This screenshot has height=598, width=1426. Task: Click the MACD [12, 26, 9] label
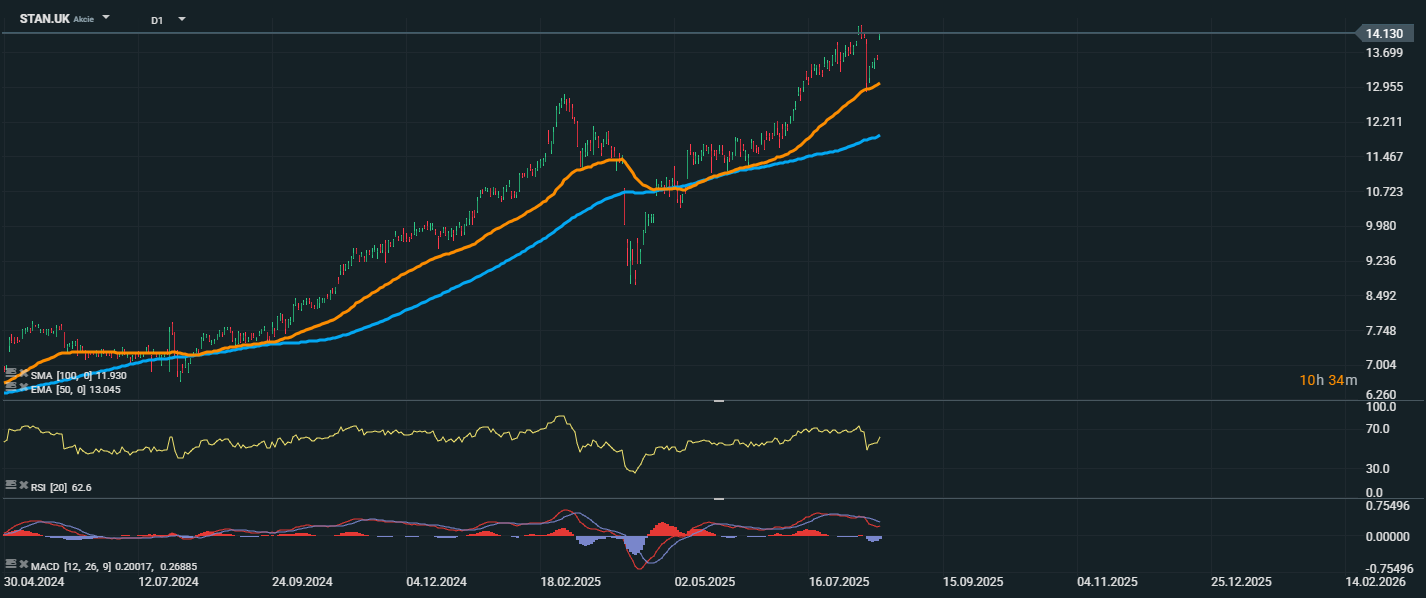tap(72, 565)
